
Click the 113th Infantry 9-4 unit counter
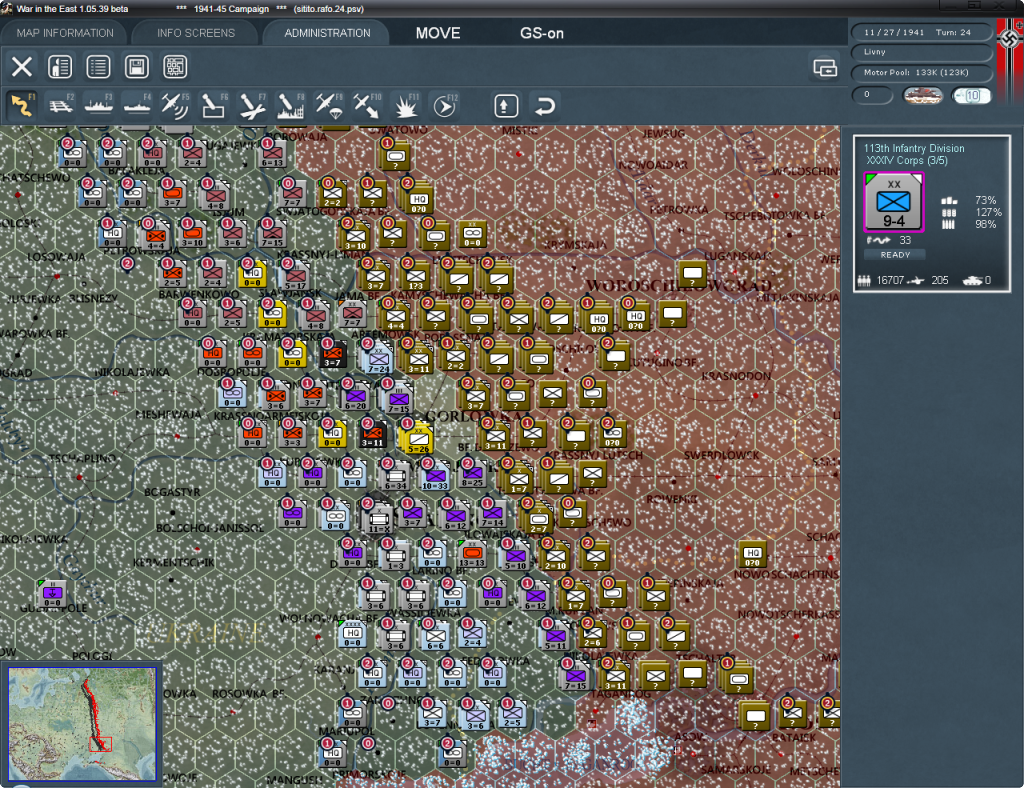click(893, 202)
